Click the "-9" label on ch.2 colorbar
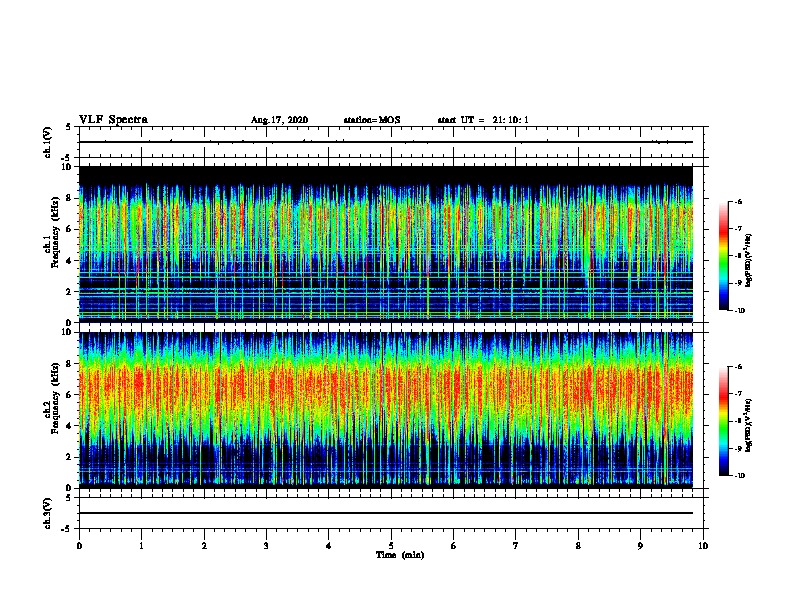792x612 pixels. (738, 448)
